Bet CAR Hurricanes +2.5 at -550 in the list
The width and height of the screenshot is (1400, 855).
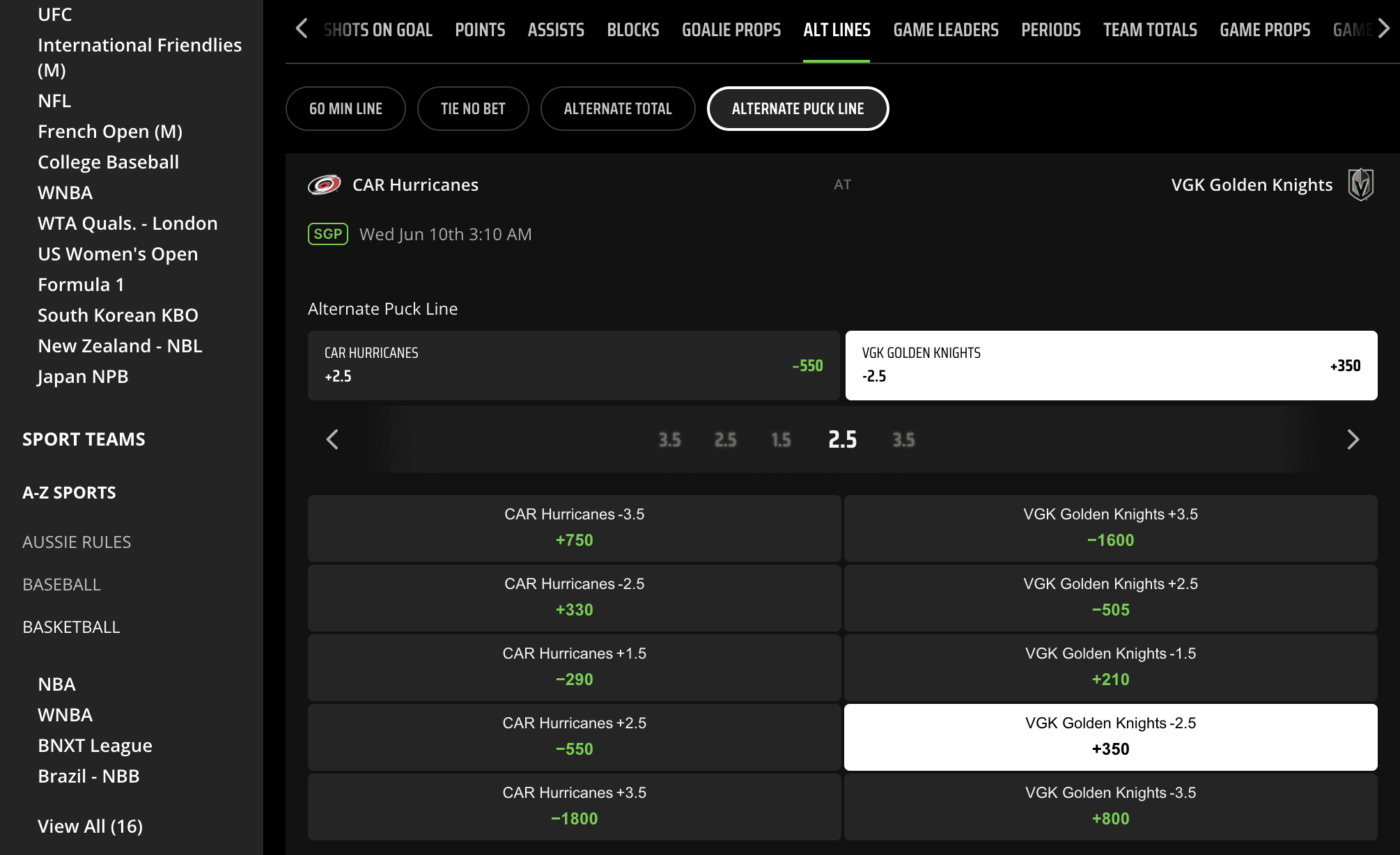click(575, 737)
